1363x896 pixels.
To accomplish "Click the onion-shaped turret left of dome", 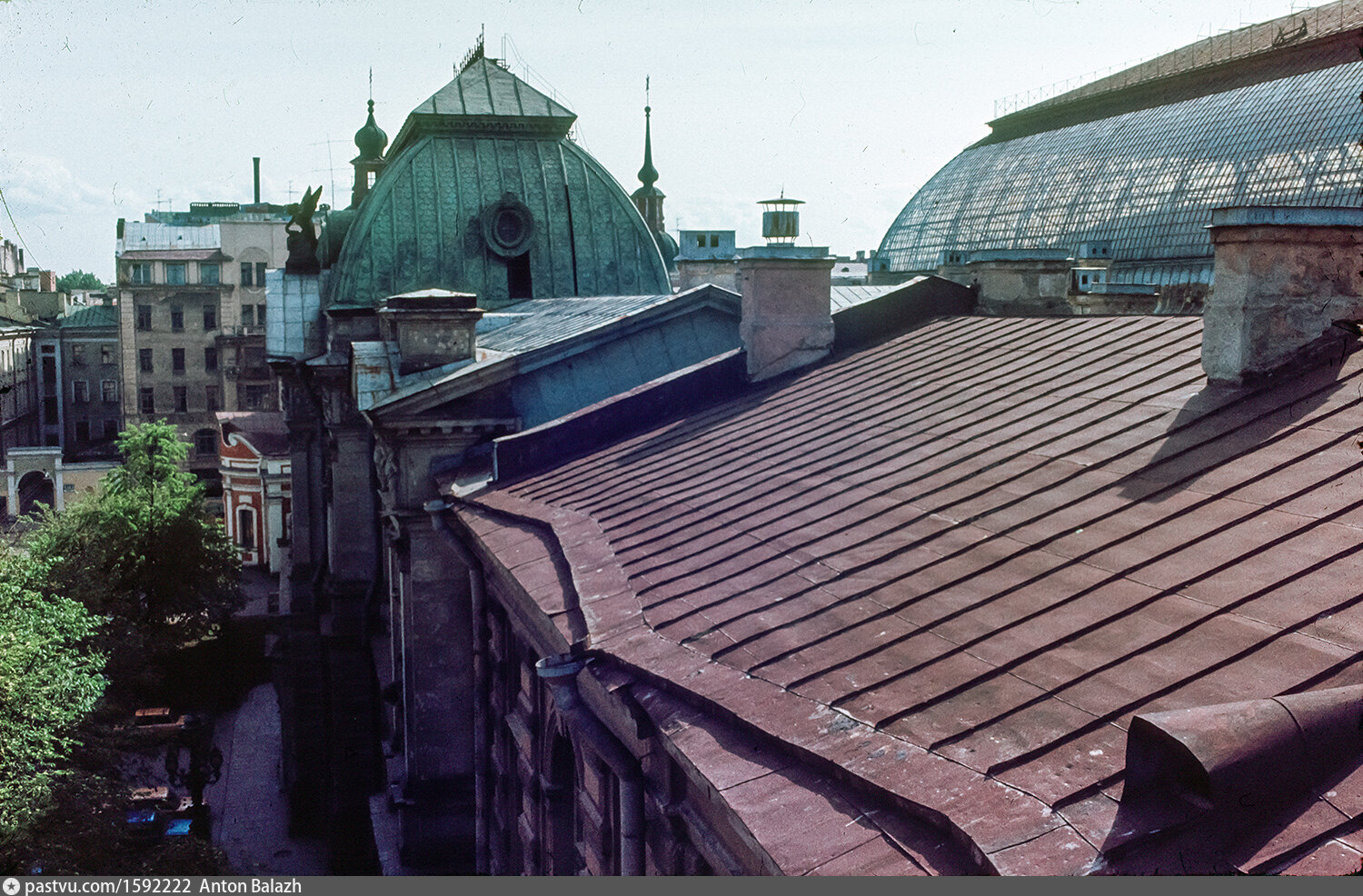I will pyautogui.click(x=370, y=145).
